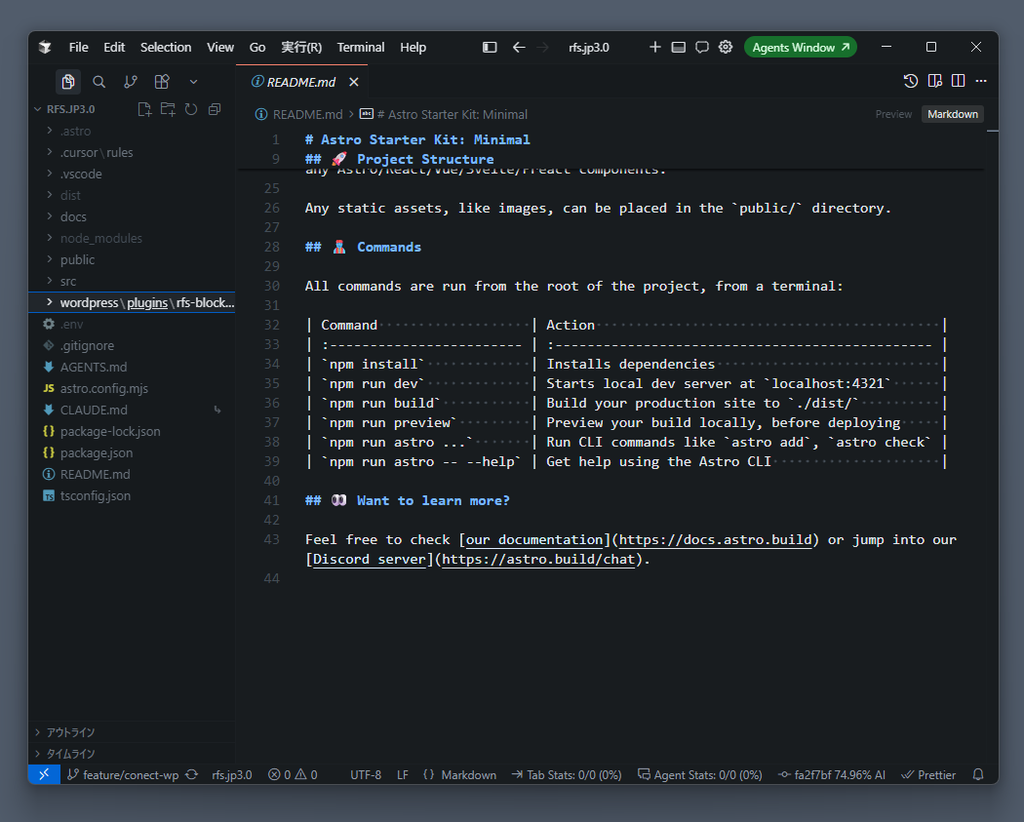Refresh the explorer file tree

(x=191, y=109)
